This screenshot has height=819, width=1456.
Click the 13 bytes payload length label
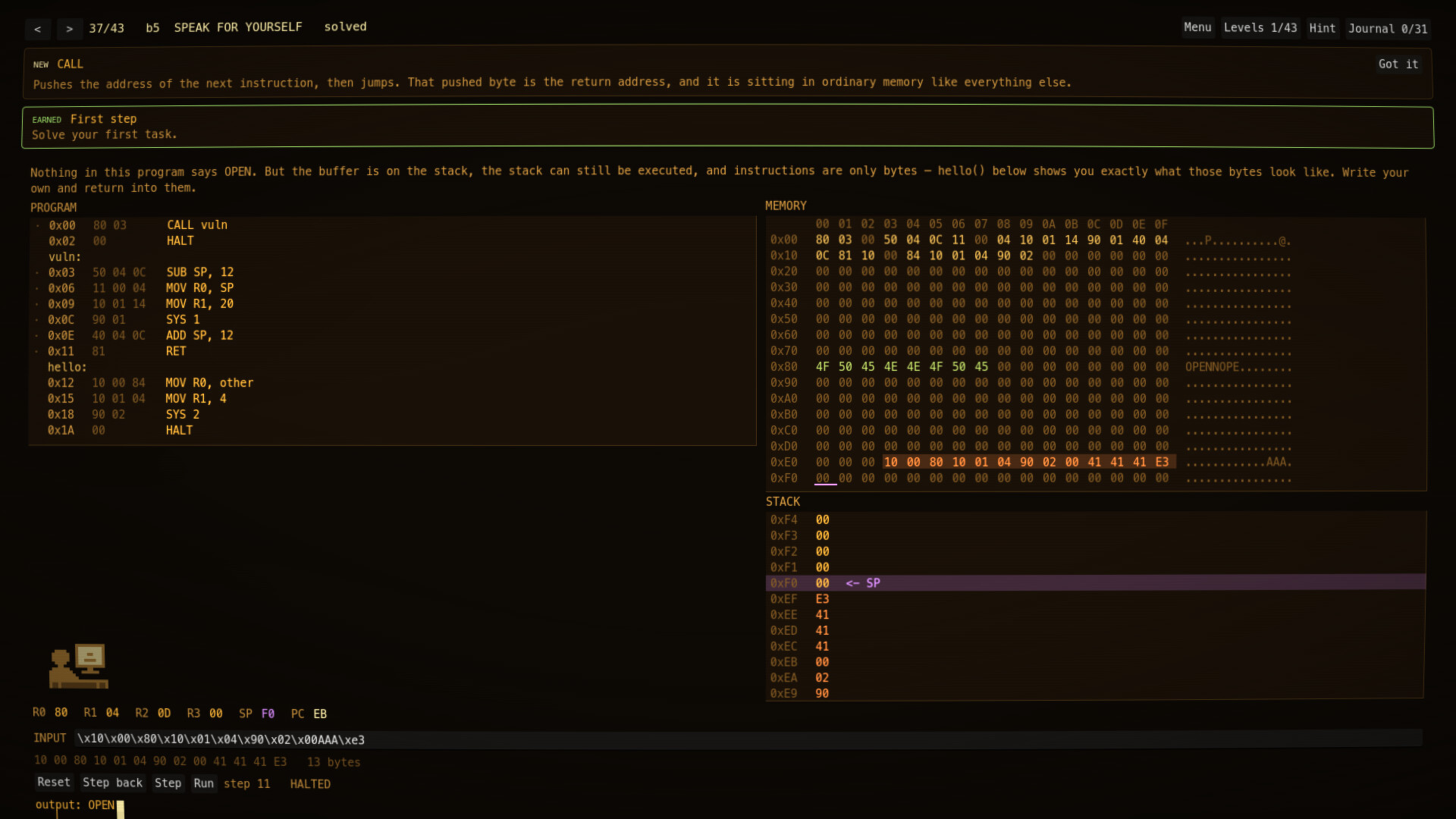point(334,762)
